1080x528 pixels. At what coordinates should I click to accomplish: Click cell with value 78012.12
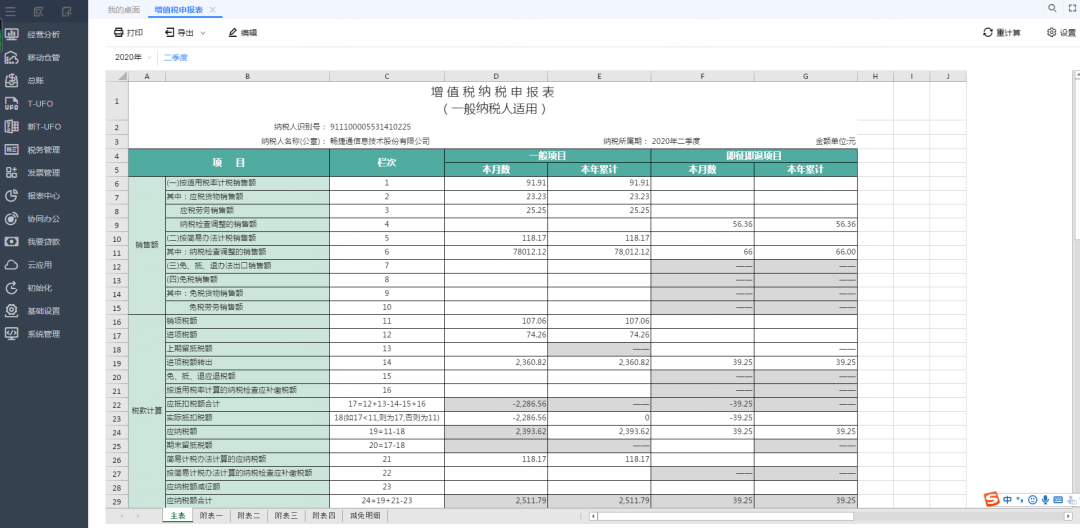[496, 253]
